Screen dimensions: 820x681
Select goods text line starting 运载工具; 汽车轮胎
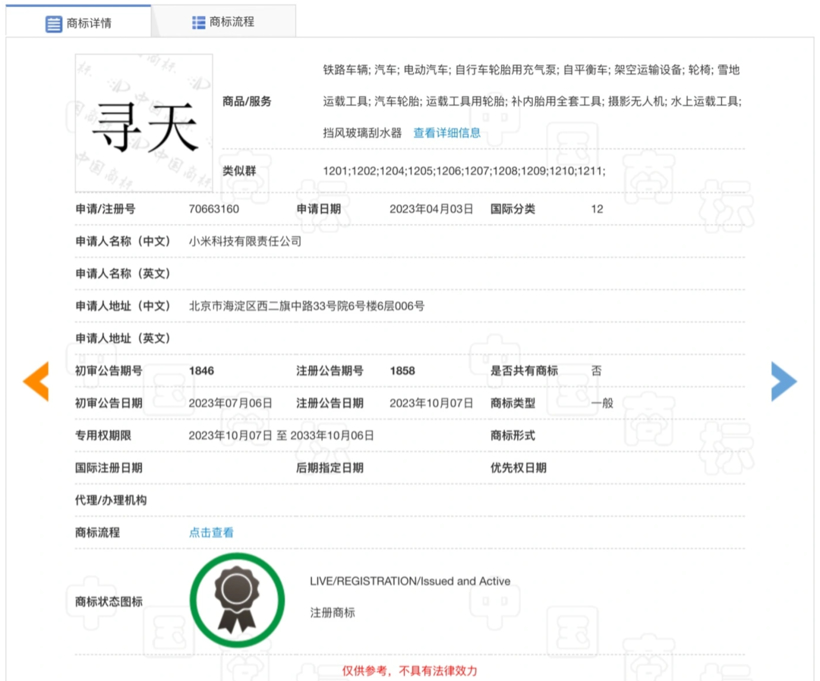pyautogui.click(x=532, y=101)
